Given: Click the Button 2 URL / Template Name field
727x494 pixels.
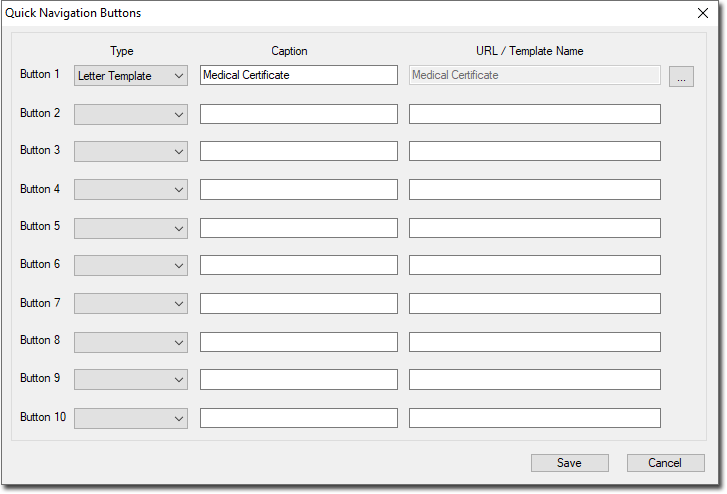Looking at the screenshot, I should click(x=534, y=114).
